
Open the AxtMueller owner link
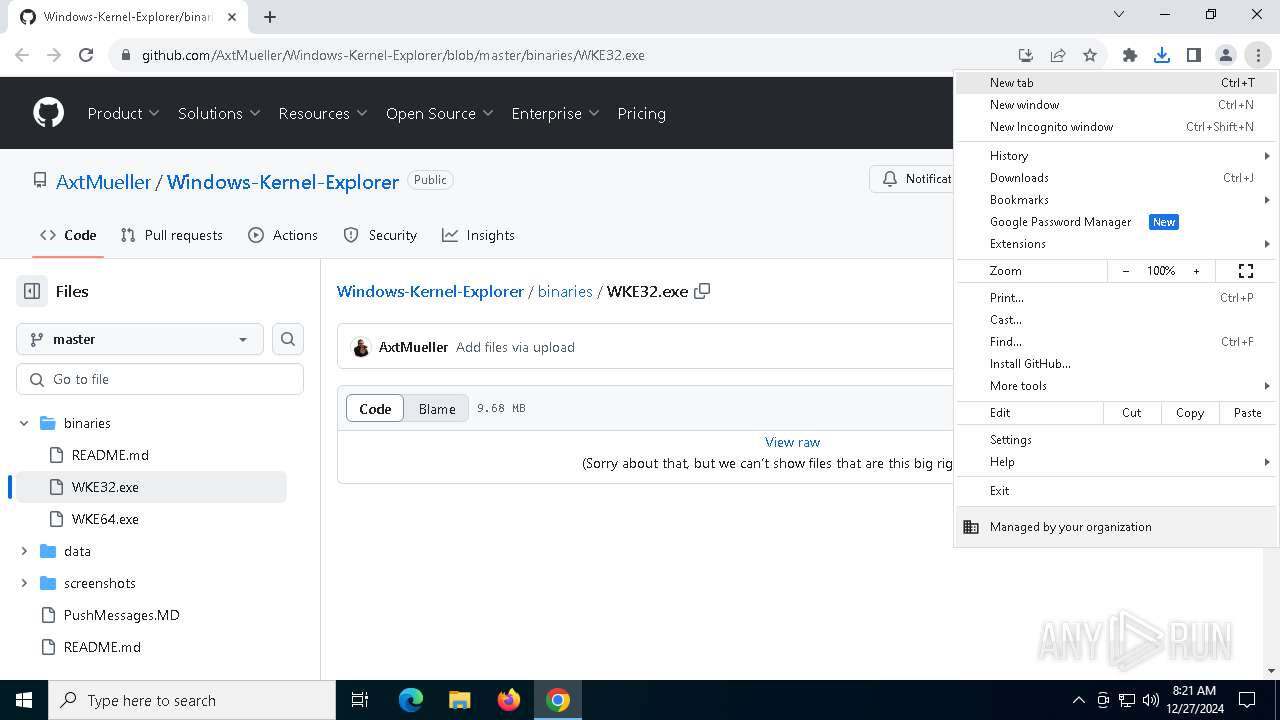tap(104, 182)
